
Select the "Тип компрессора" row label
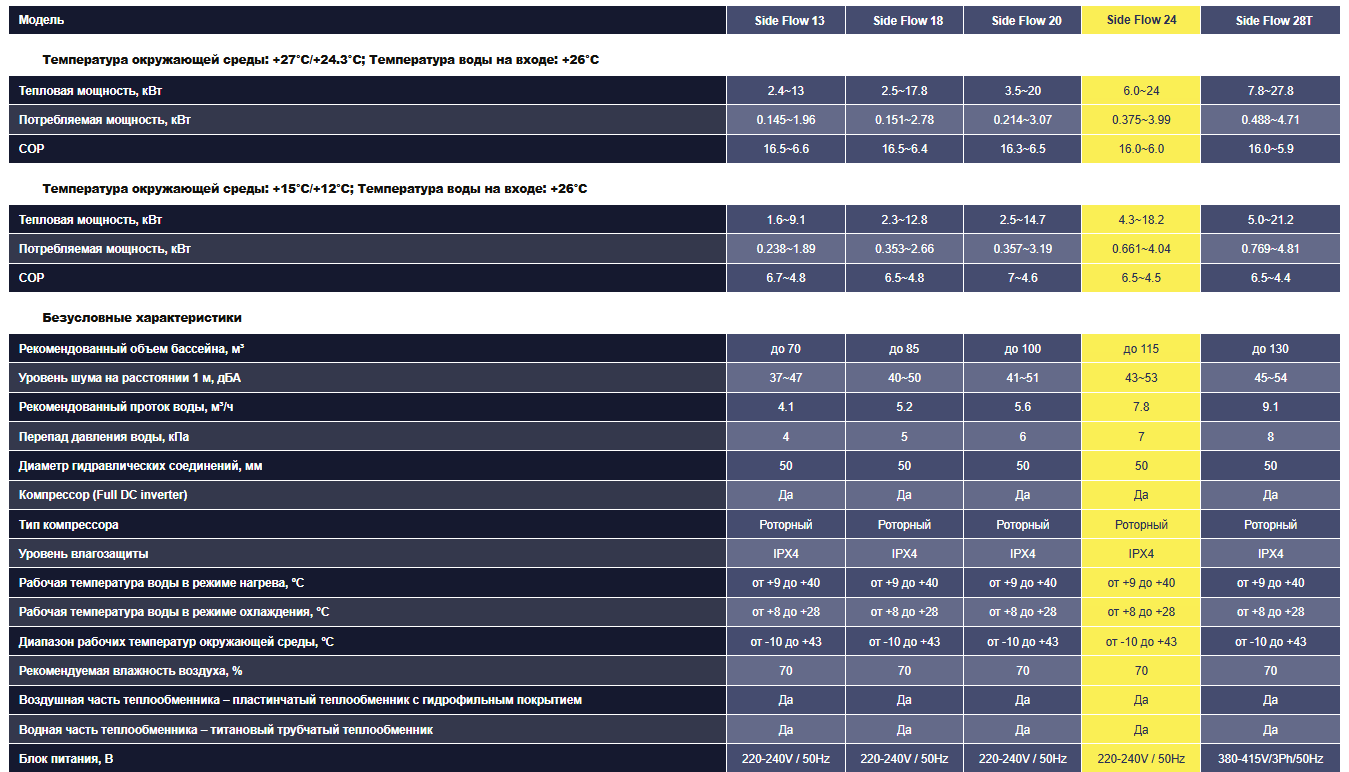(69, 524)
